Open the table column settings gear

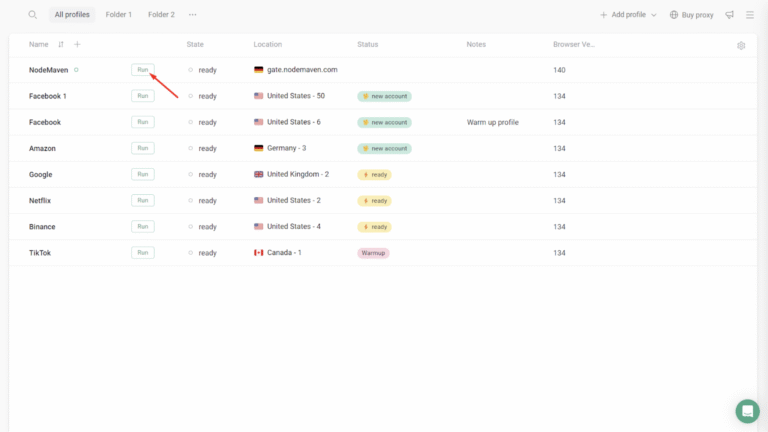click(x=741, y=45)
